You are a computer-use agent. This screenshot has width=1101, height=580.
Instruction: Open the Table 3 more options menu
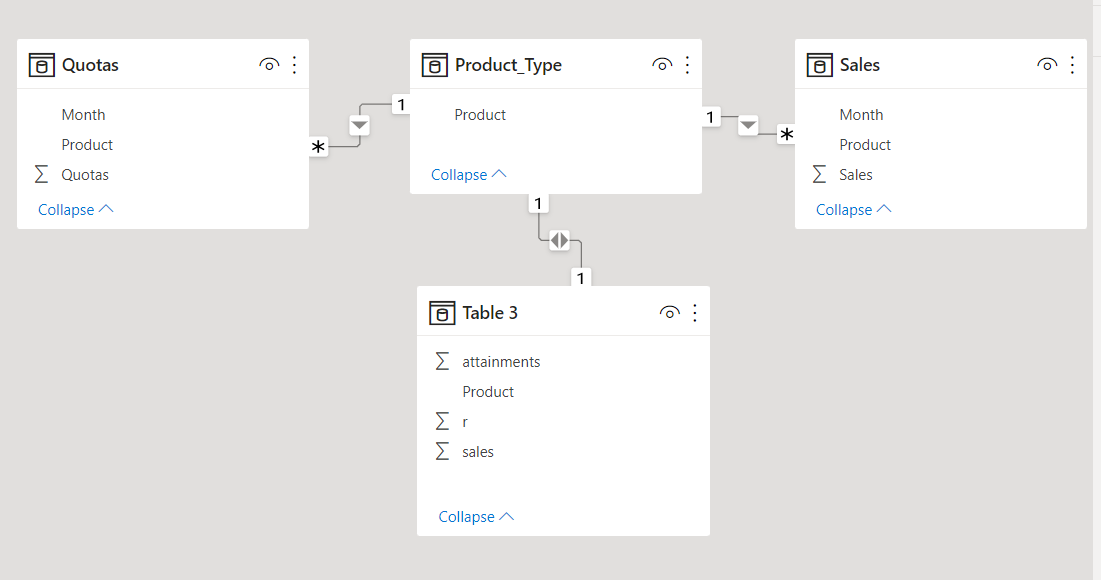(694, 312)
